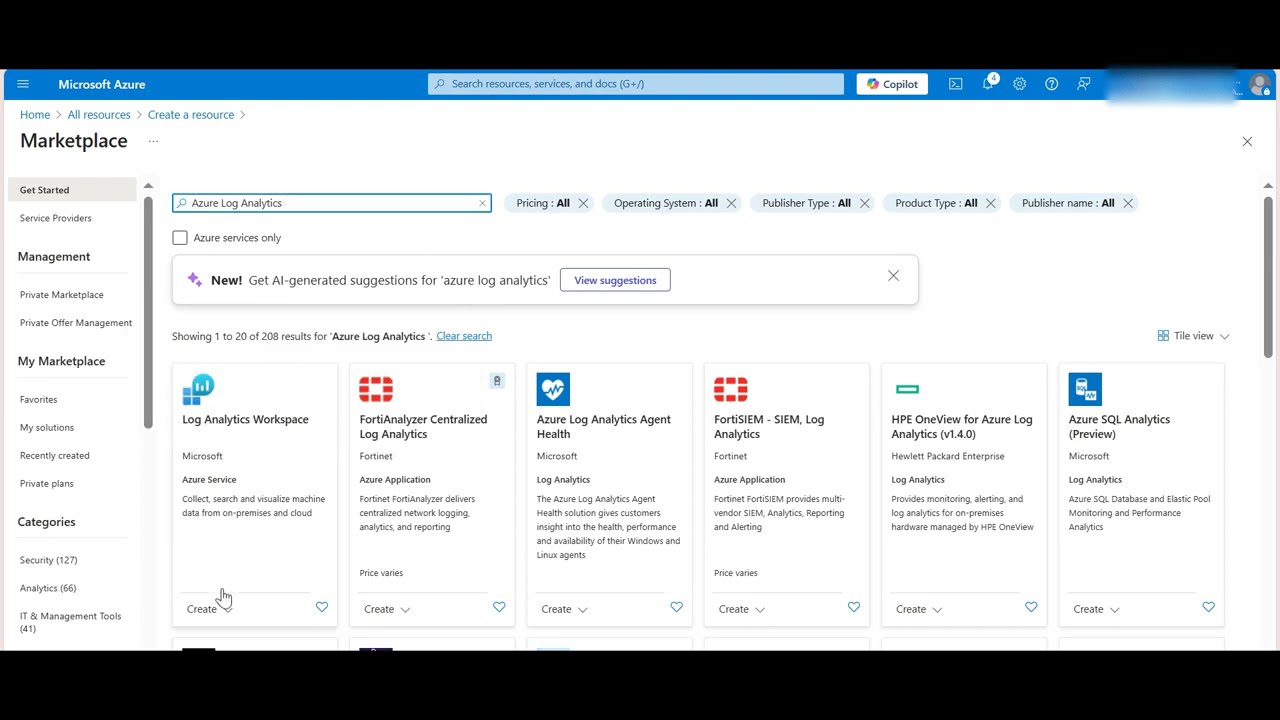Remove the Pricing filter
1280x720 pixels.
coord(583,203)
